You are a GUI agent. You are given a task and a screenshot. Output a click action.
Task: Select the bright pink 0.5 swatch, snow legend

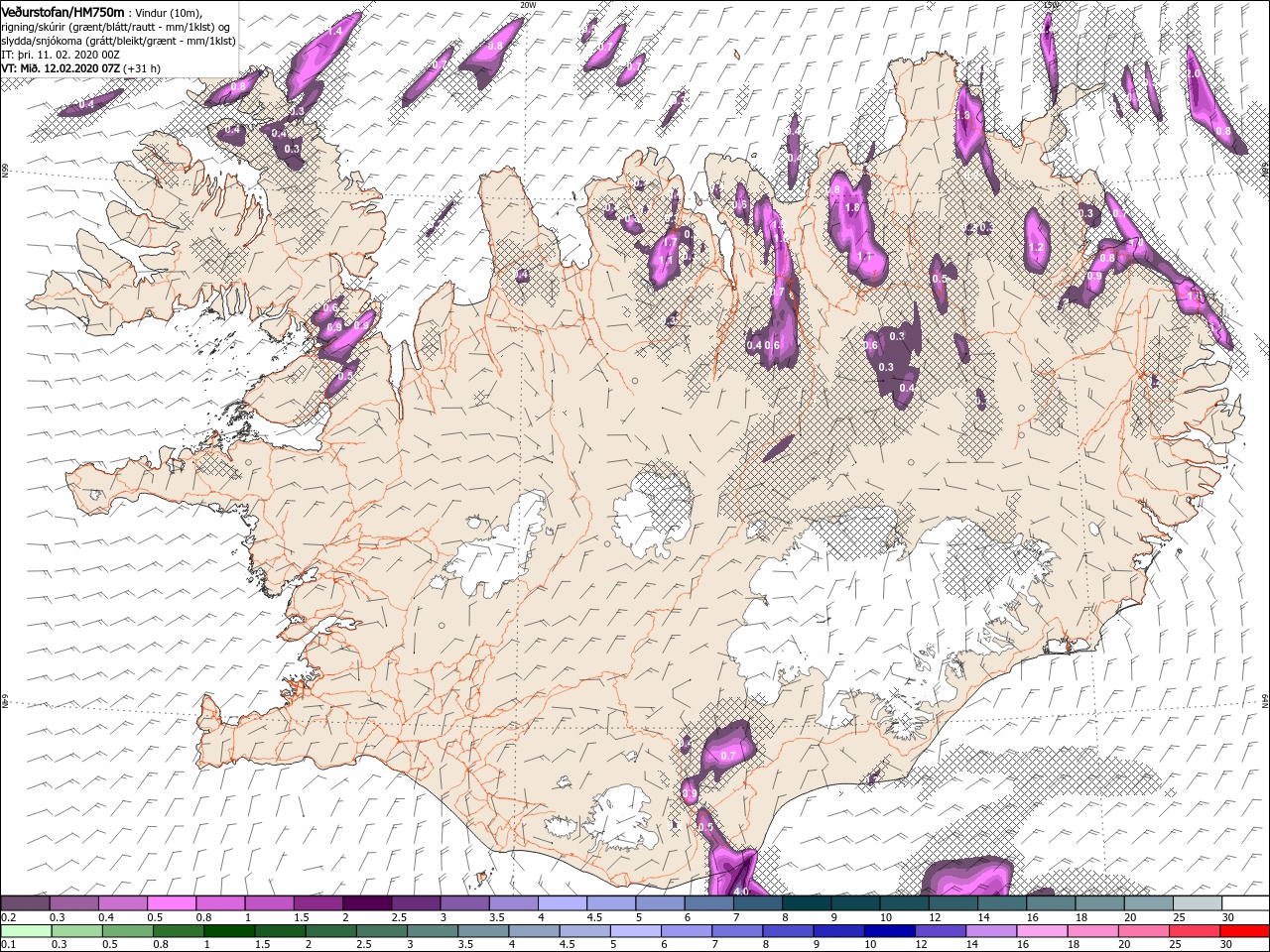click(x=171, y=903)
